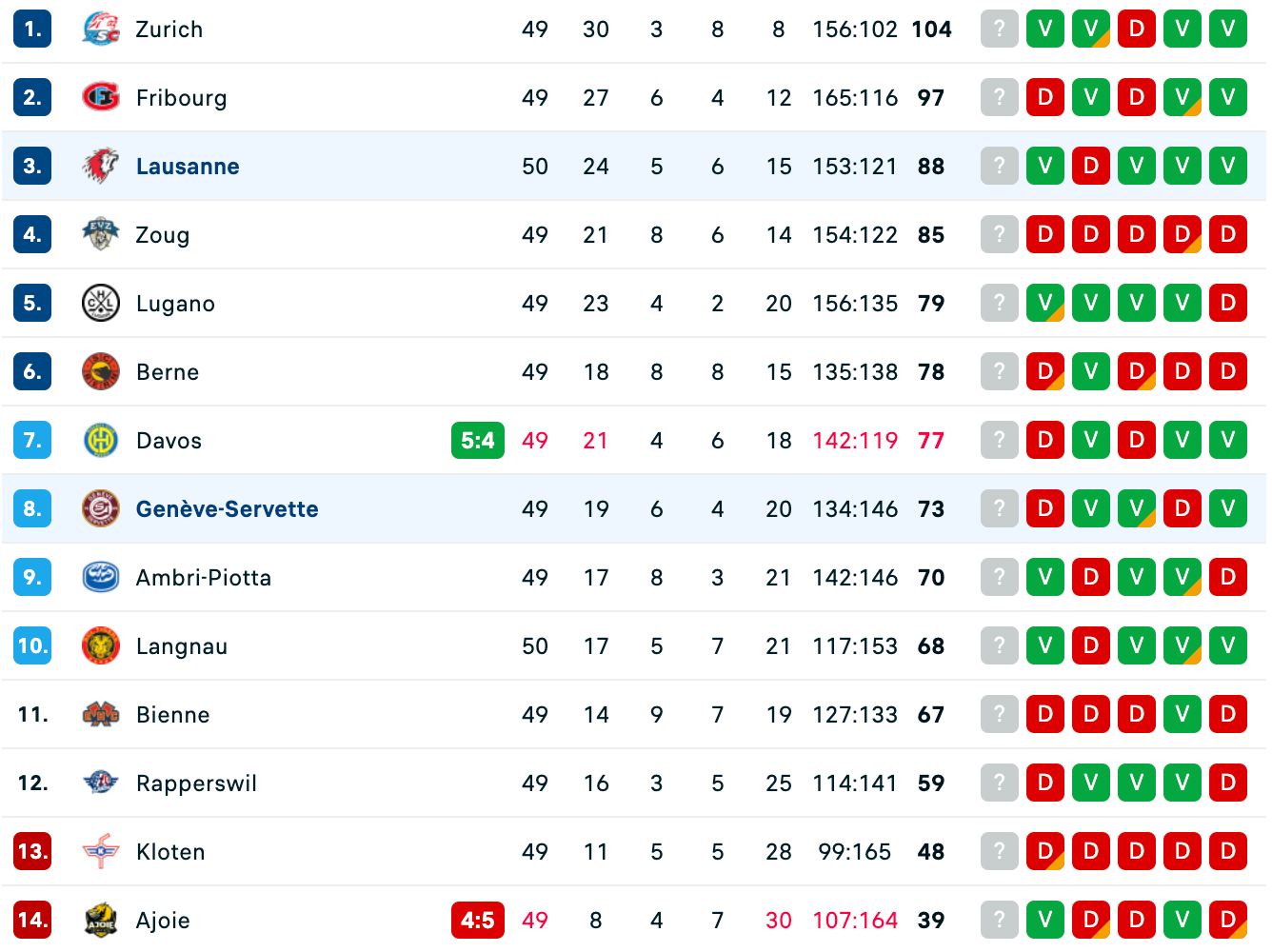This screenshot has width=1272, height=952.
Task: Click Bienne's green V form badge
Action: tap(1182, 715)
